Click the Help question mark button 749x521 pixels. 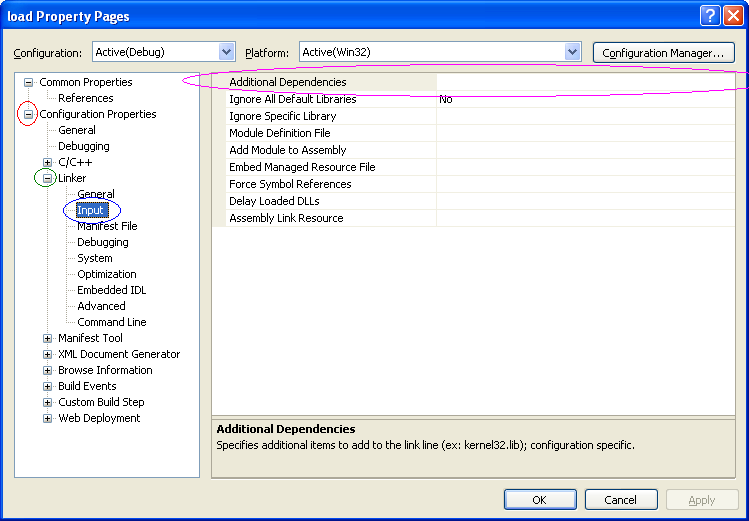coord(710,16)
